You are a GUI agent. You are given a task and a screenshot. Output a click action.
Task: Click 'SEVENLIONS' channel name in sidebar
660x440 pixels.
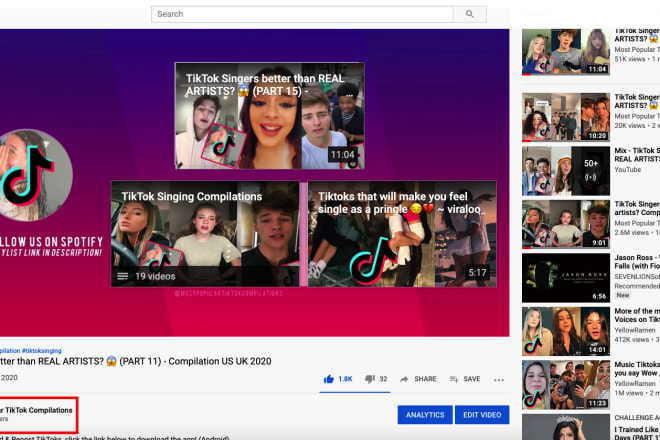[x=637, y=276]
